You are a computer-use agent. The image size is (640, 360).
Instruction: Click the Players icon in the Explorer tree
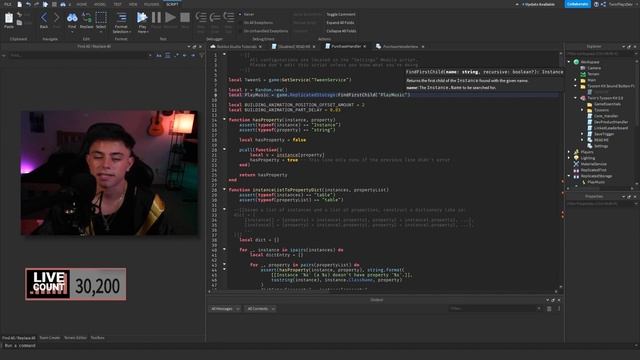576,152
